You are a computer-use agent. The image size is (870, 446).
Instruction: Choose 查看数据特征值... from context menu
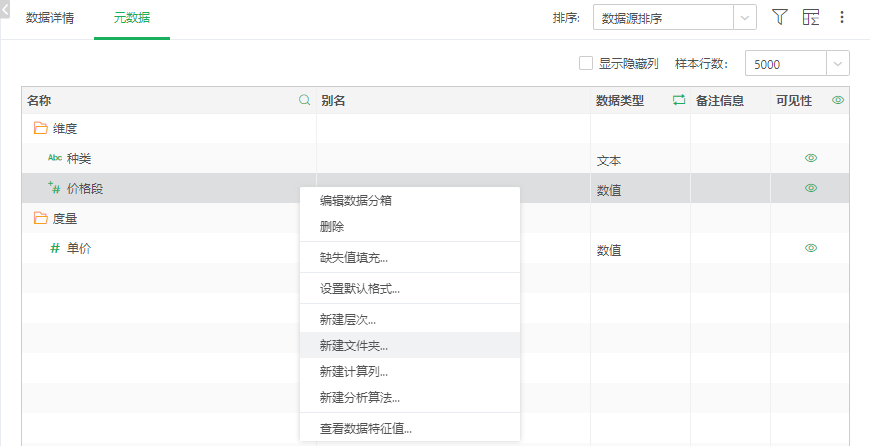pos(410,429)
